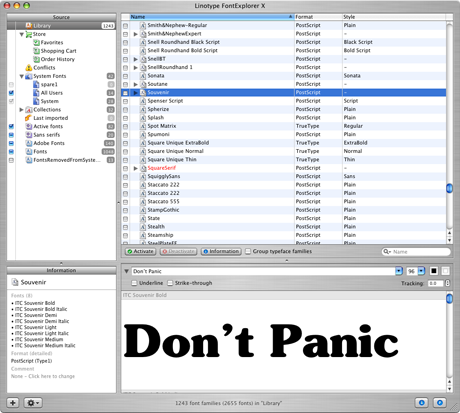Collapse the Store tree item

22,34
